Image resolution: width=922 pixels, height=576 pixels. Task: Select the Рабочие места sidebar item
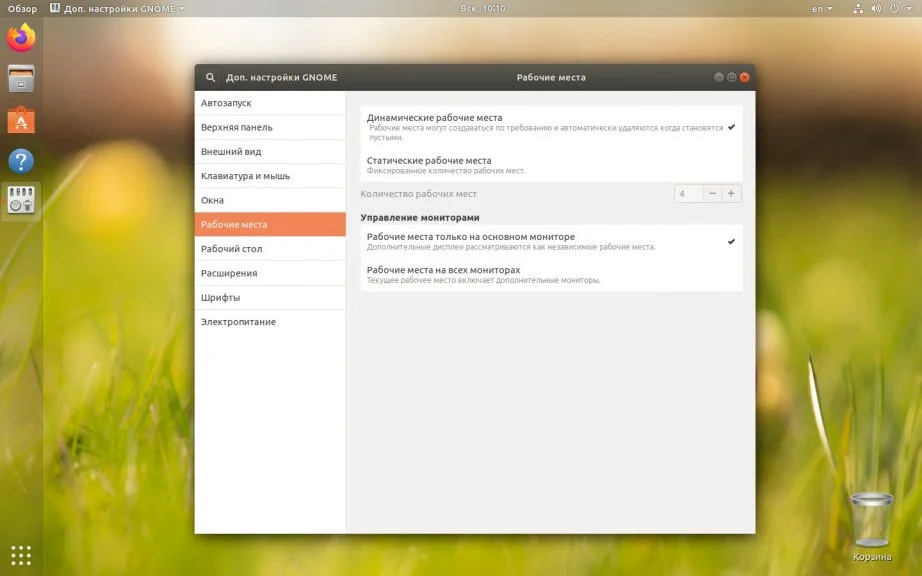pyautogui.click(x=270, y=225)
